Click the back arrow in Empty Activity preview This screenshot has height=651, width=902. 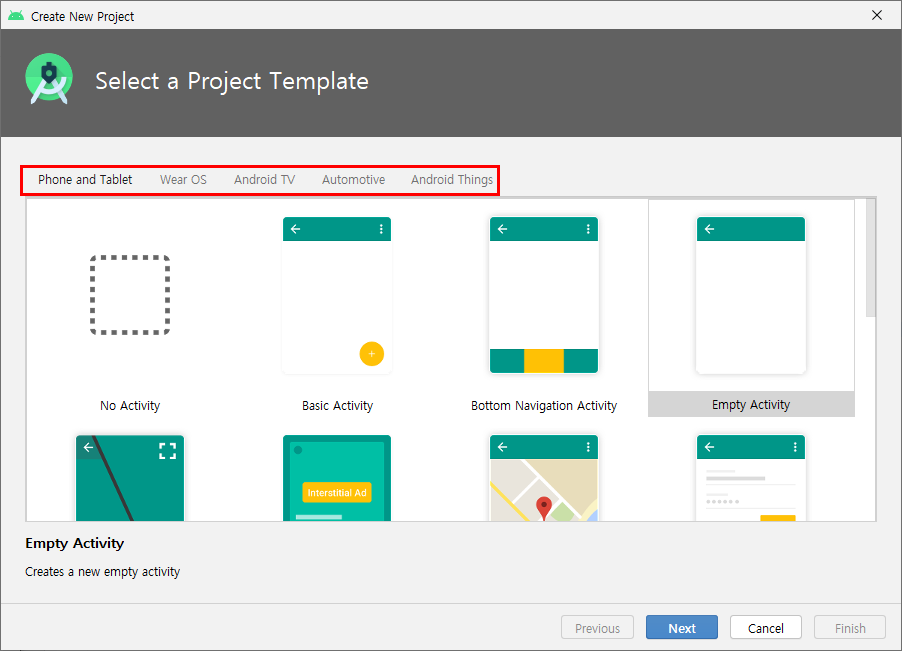coord(709,229)
